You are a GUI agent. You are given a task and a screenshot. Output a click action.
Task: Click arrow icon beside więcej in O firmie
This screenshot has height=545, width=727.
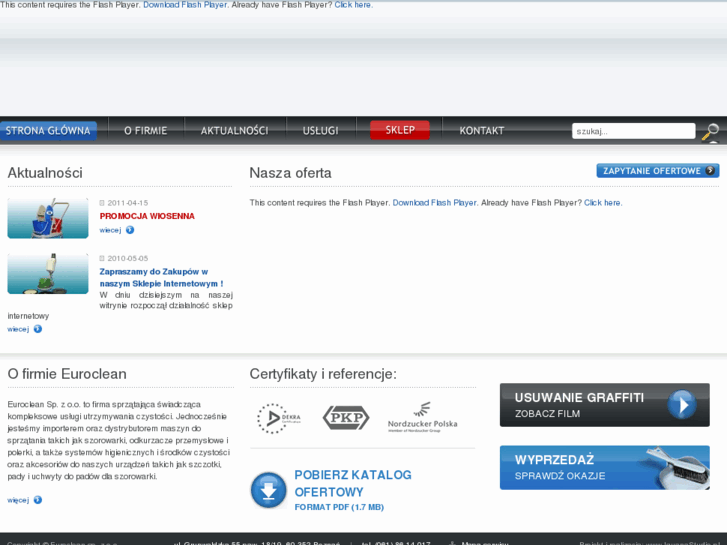point(38,500)
